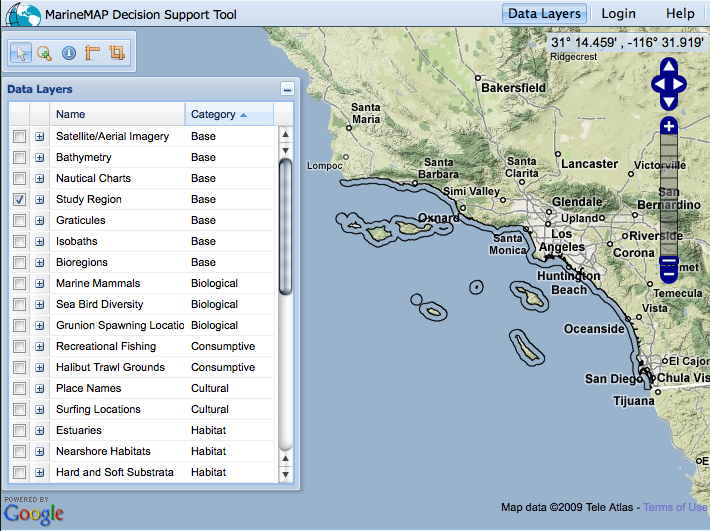
Task: Click the layer list scrollbar thumb
Action: coord(285,227)
